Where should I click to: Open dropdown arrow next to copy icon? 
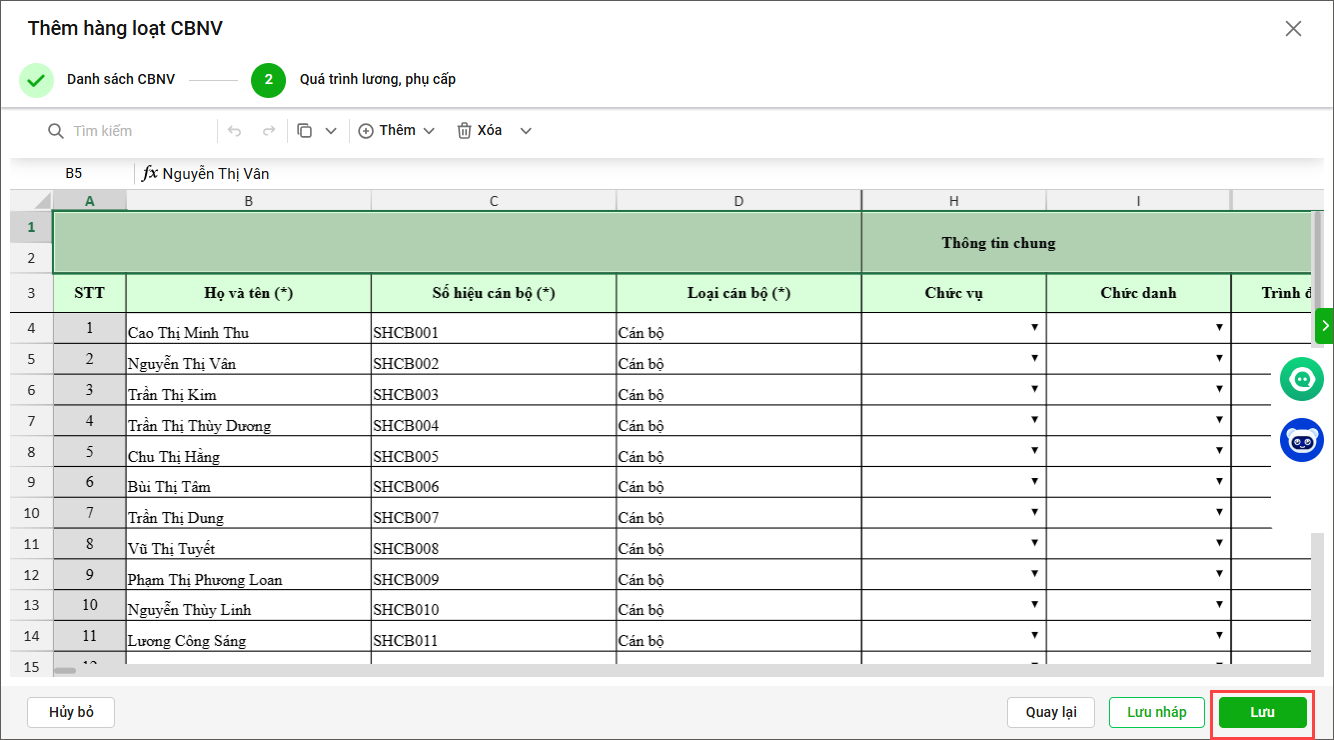click(x=331, y=131)
